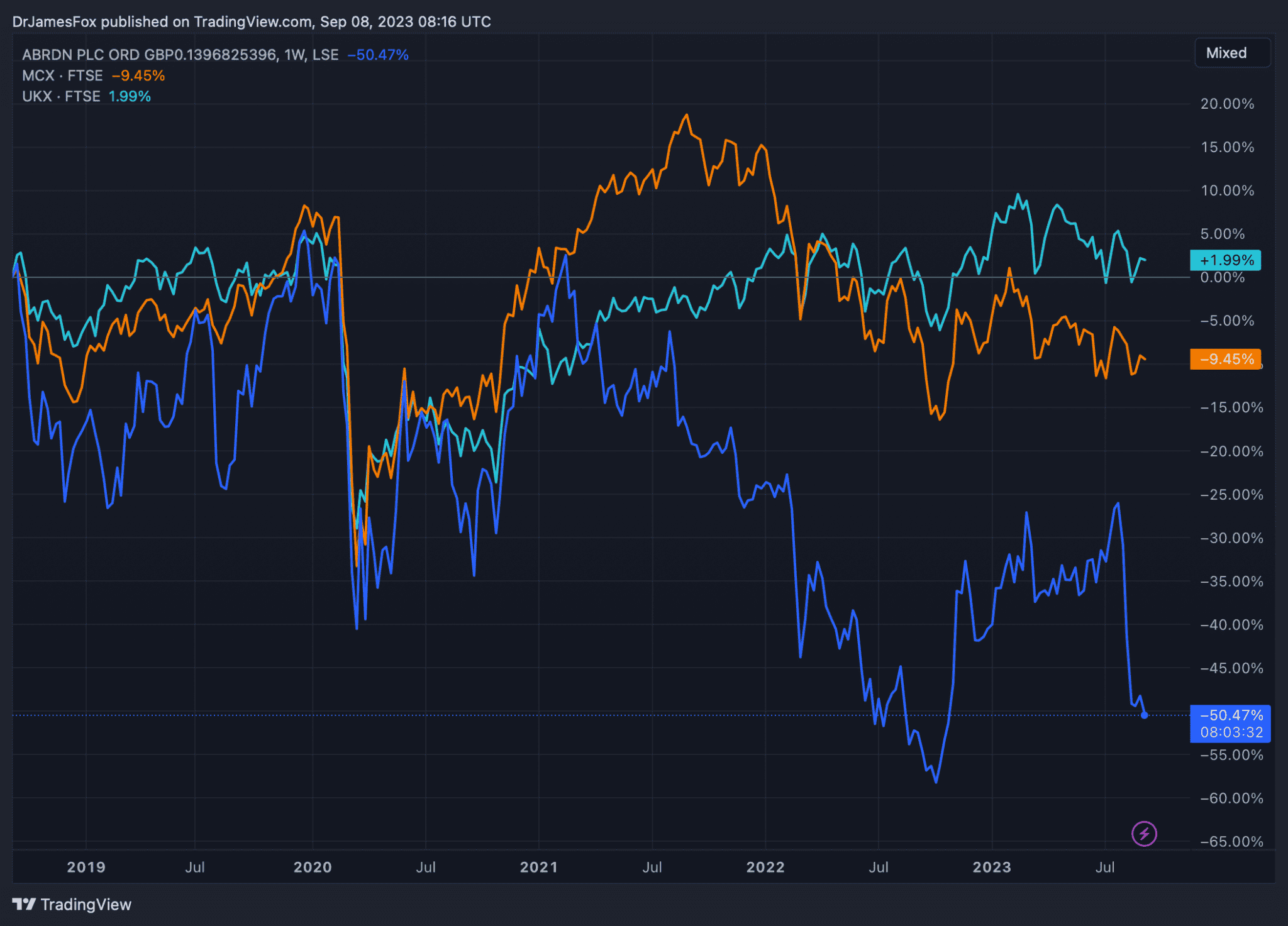The width and height of the screenshot is (1288, 926).
Task: Click the 08:03:32 countdown timer label
Action: pyautogui.click(x=1231, y=732)
